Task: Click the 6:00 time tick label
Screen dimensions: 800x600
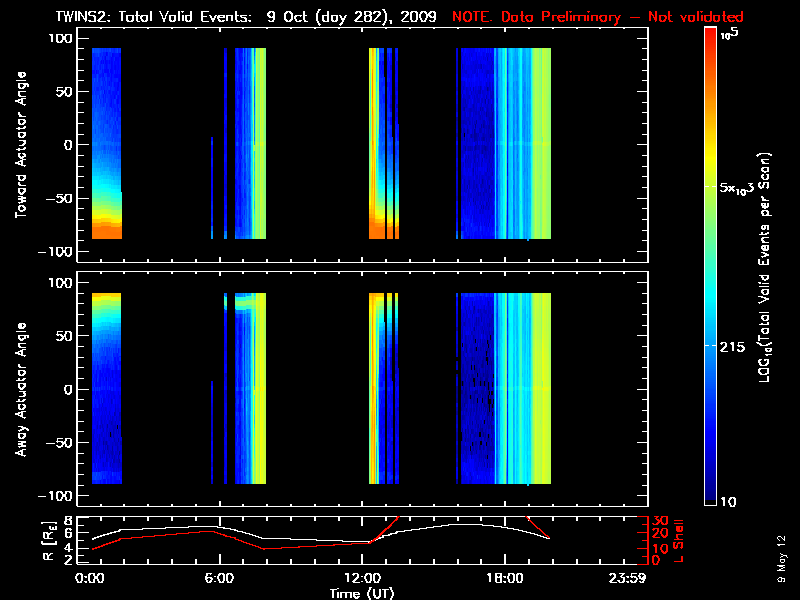Action: click(219, 579)
